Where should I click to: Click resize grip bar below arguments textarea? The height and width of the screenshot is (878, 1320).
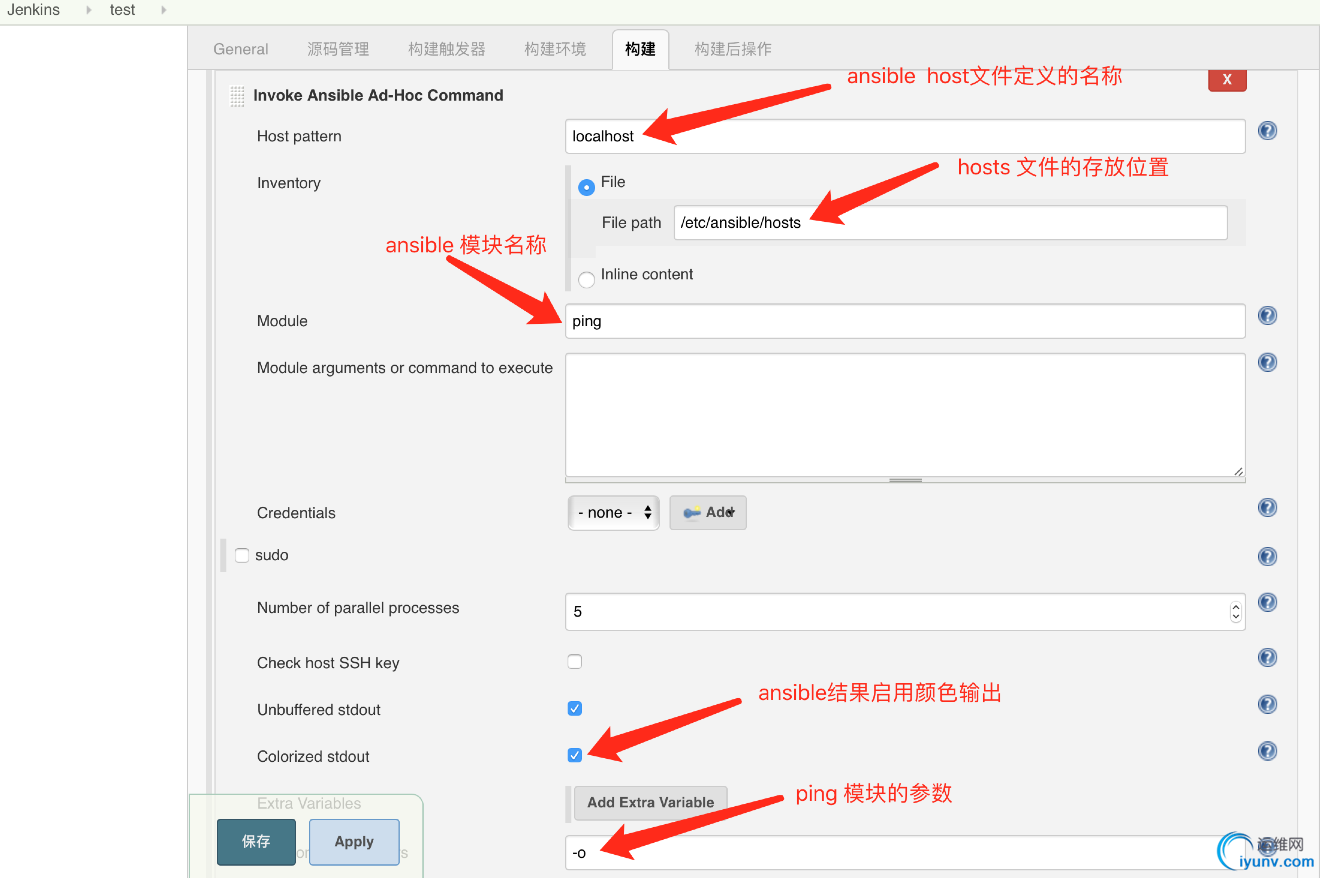click(905, 480)
